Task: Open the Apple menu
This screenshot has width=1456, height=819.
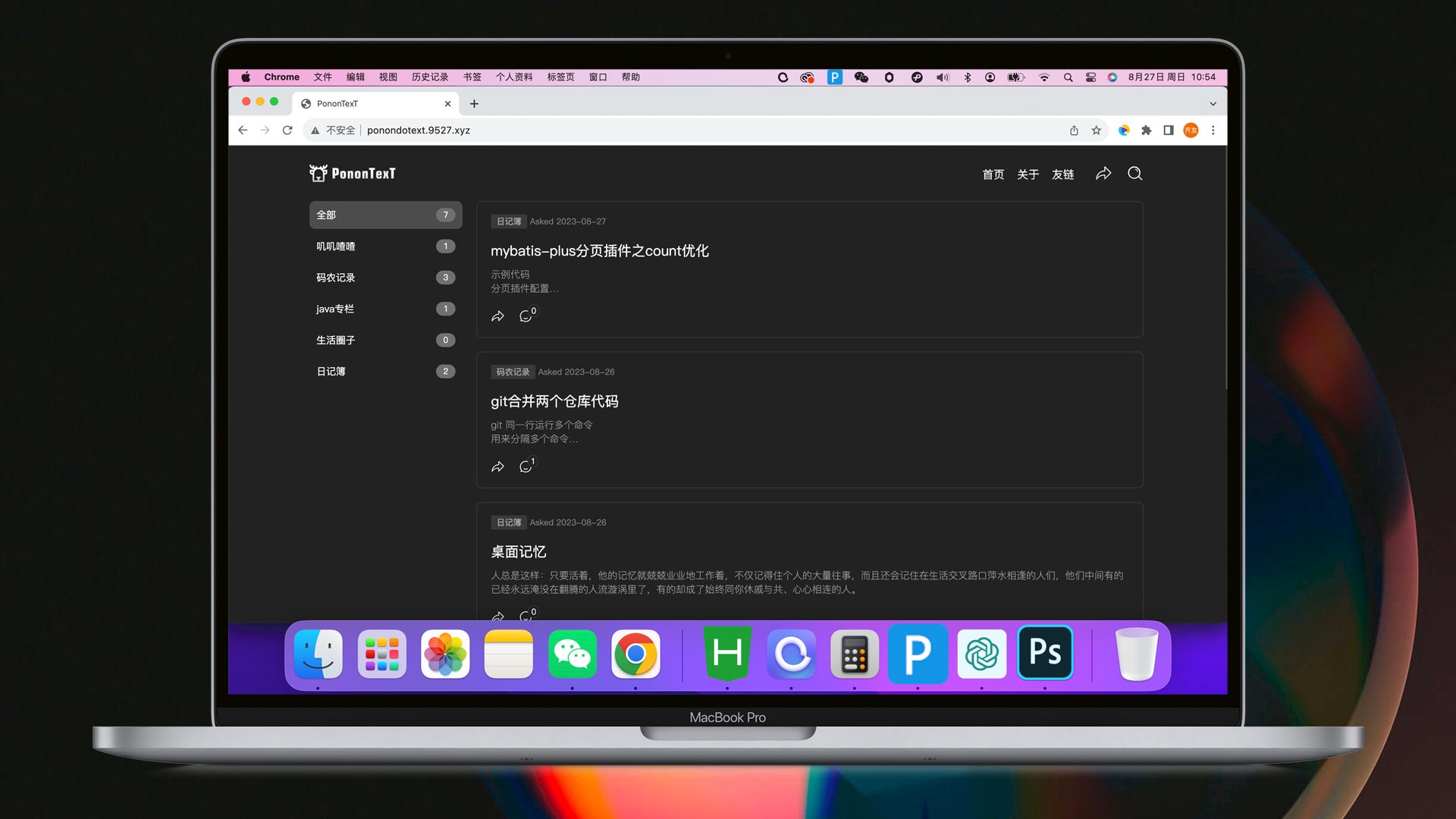Action: pyautogui.click(x=246, y=77)
